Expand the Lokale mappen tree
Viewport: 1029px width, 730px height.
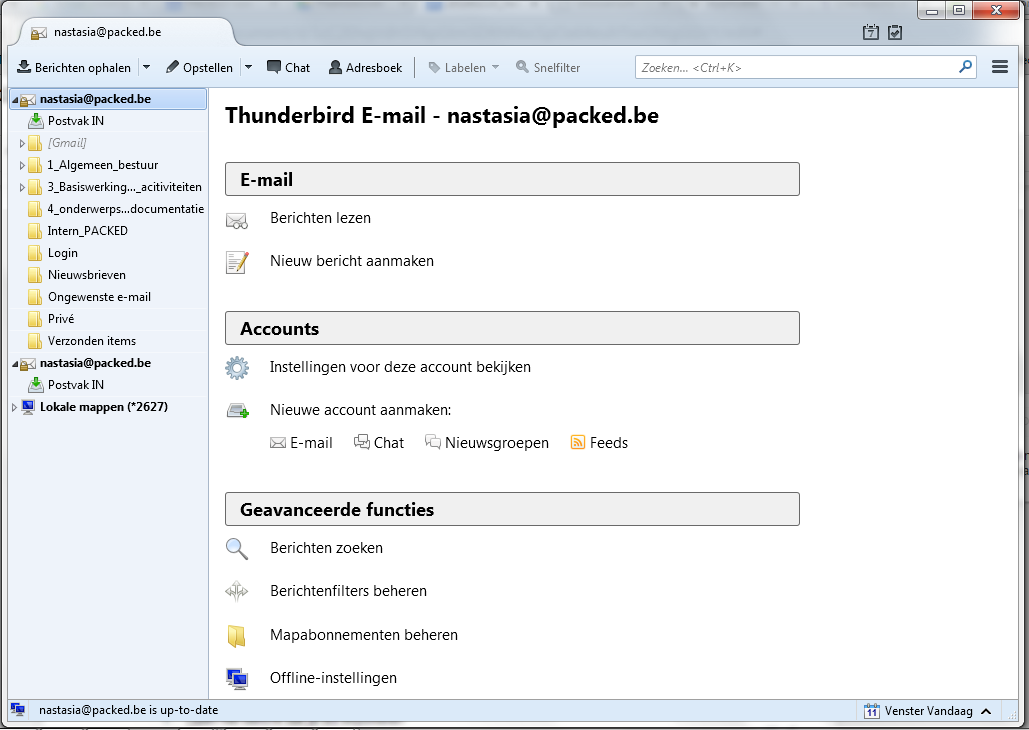pos(14,407)
